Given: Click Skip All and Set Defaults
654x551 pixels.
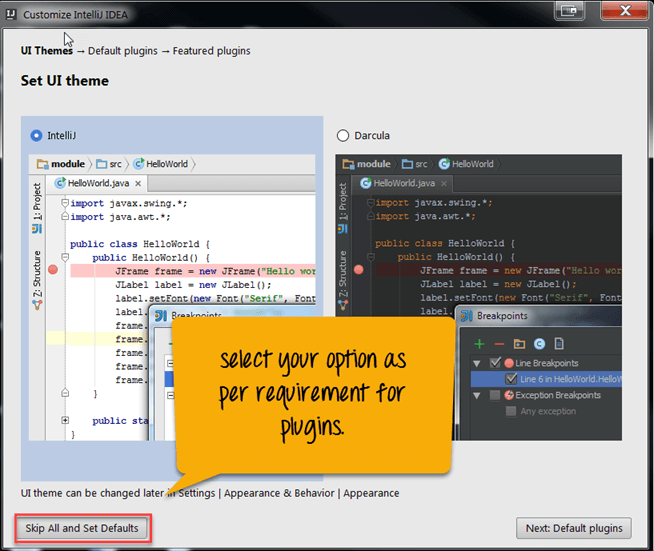Looking at the screenshot, I should [x=82, y=527].
